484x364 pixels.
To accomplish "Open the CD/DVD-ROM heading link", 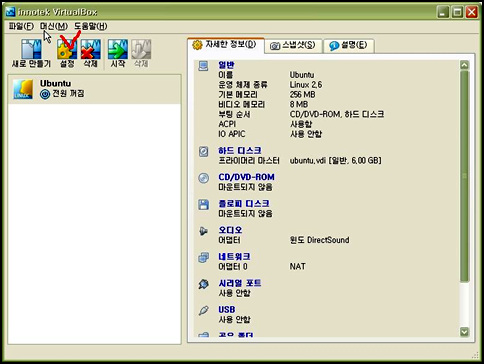I will 246,177.
